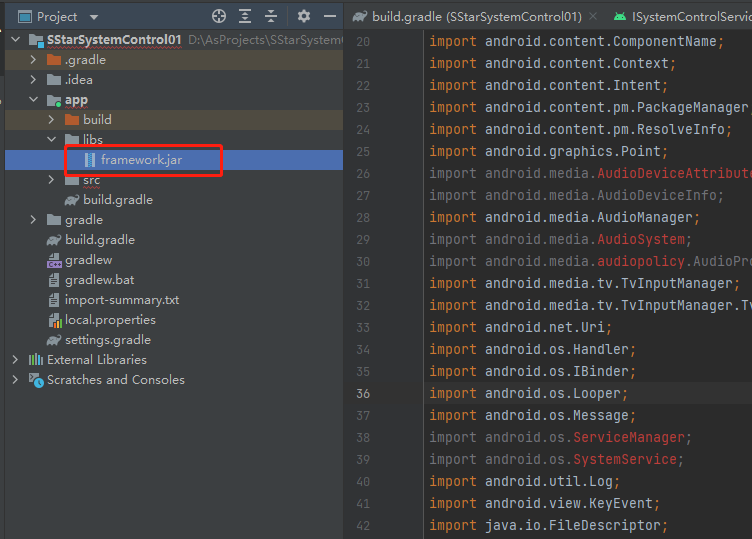Select settings.gradle file
The height and width of the screenshot is (539, 752).
click(x=108, y=340)
